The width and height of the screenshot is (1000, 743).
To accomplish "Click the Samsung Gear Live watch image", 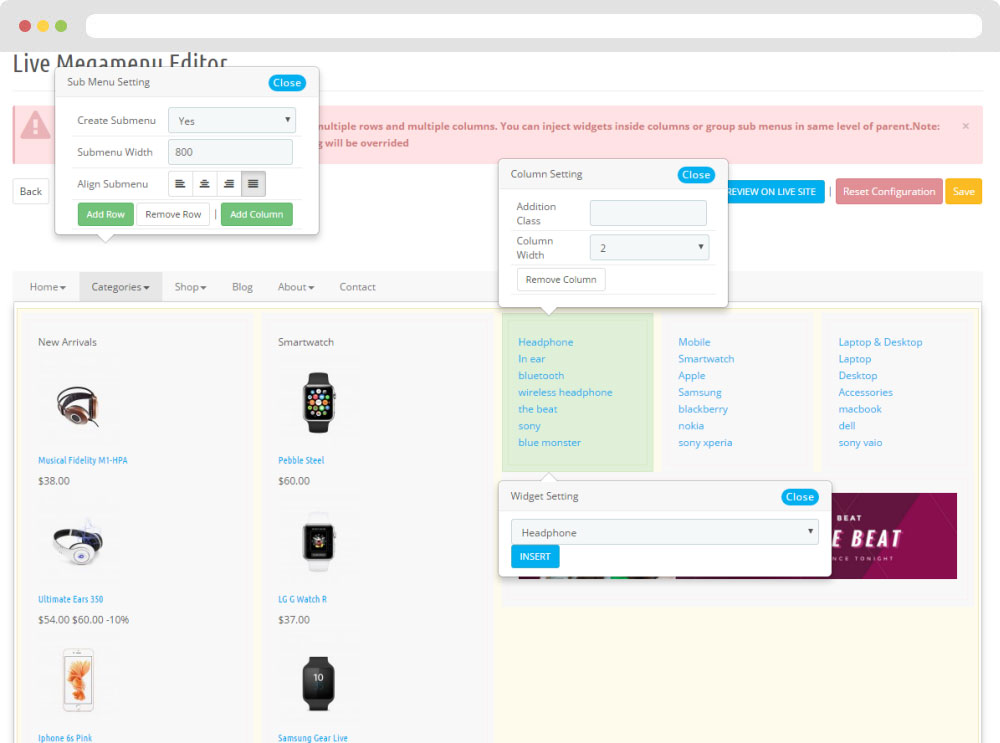I will coord(318,683).
